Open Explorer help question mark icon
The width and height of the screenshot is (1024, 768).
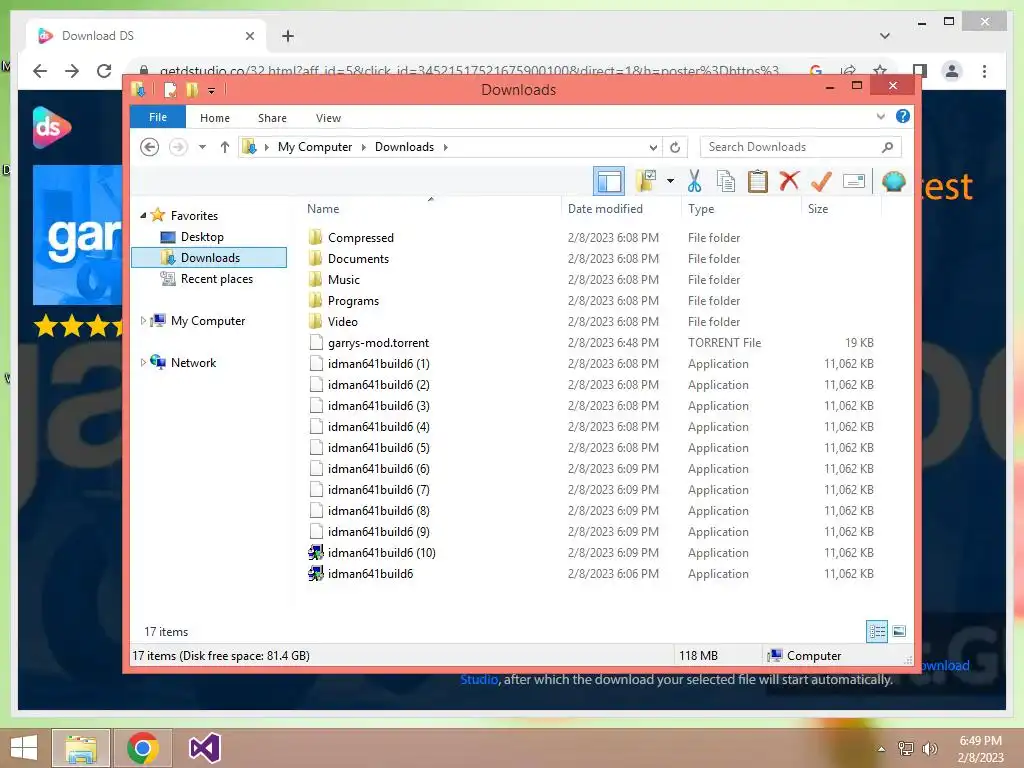(x=903, y=116)
